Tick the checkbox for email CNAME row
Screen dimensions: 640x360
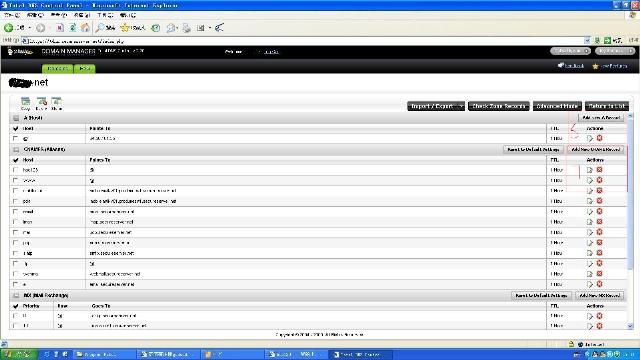coord(16,212)
